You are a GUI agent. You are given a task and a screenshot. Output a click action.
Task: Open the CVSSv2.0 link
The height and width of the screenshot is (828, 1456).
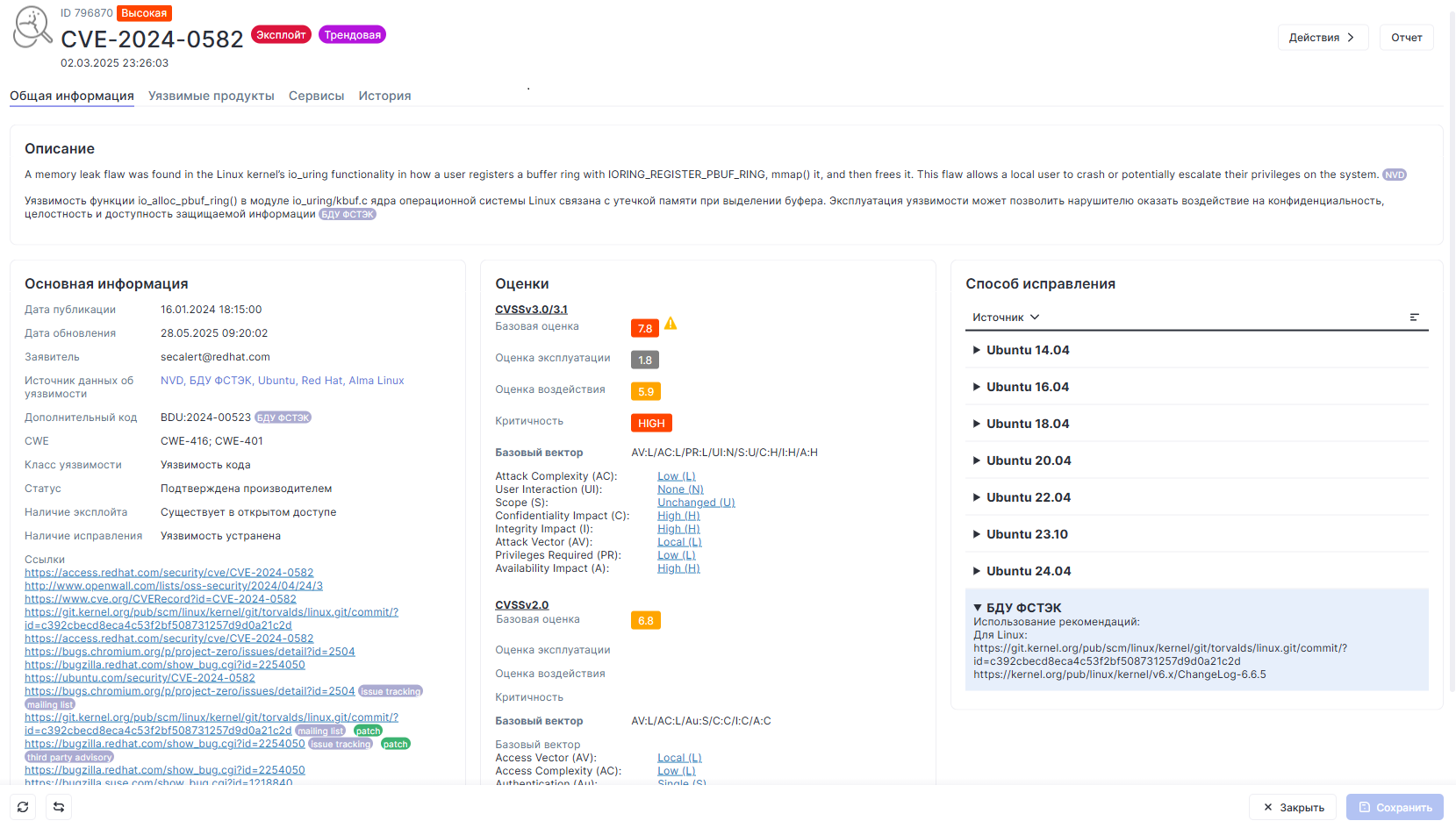click(x=521, y=605)
